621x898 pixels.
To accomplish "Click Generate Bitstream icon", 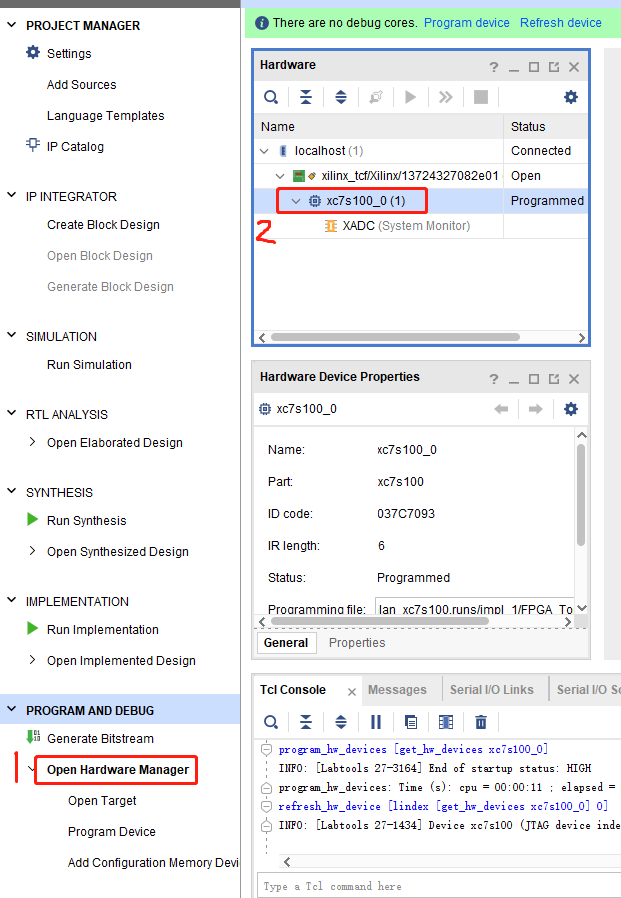I will 33,736.
